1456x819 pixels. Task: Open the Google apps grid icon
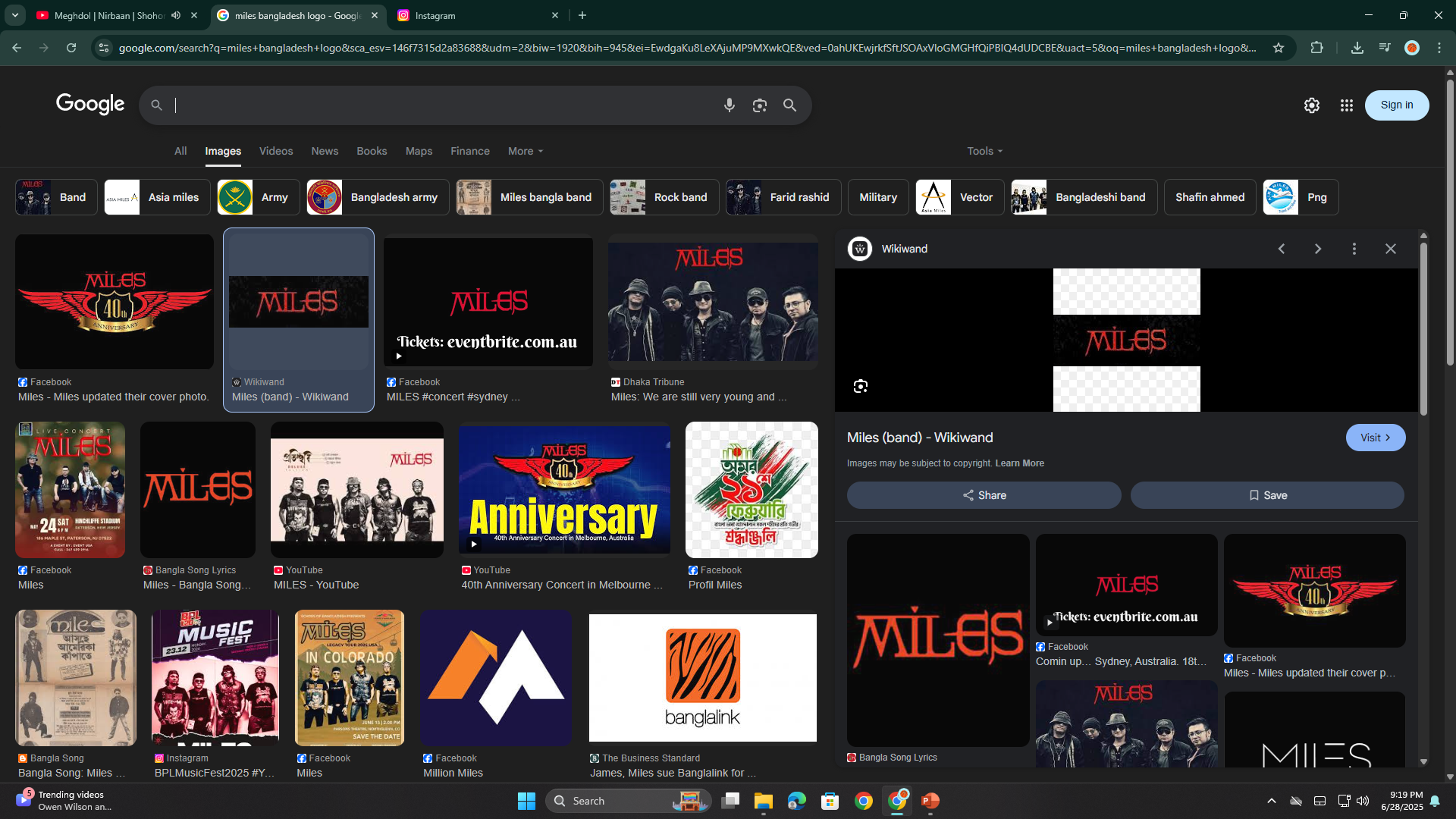click(1347, 105)
